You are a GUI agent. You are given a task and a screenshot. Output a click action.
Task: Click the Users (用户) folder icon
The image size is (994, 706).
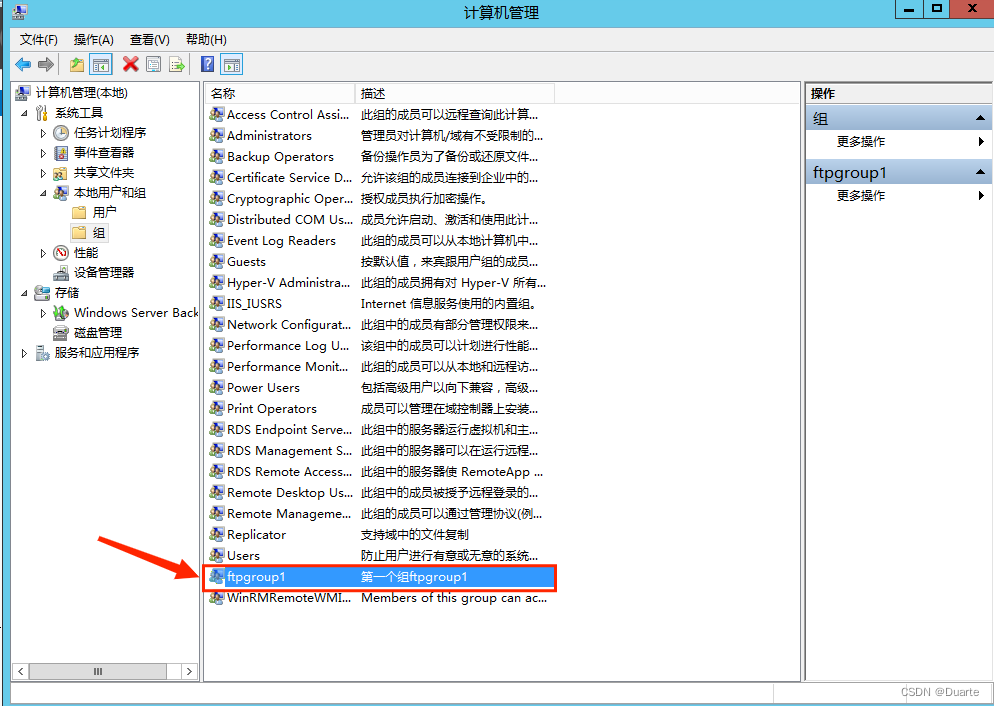79,212
